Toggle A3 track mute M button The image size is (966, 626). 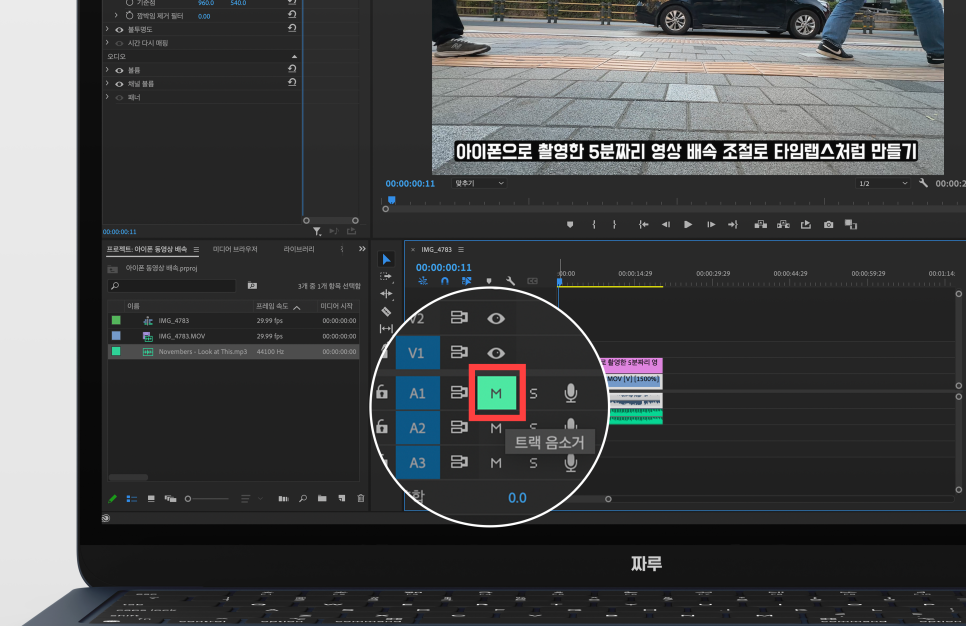[x=496, y=463]
